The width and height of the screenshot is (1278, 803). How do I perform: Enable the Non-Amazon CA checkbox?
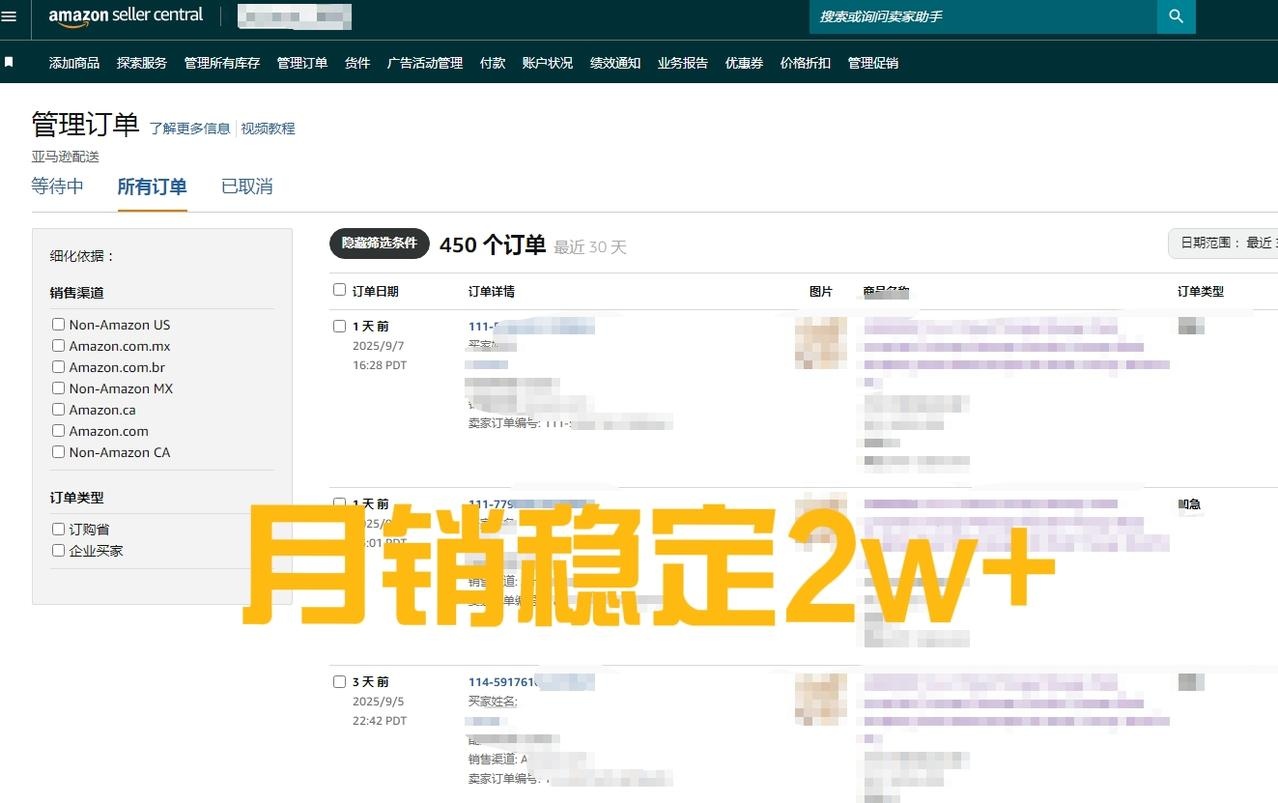(x=59, y=451)
